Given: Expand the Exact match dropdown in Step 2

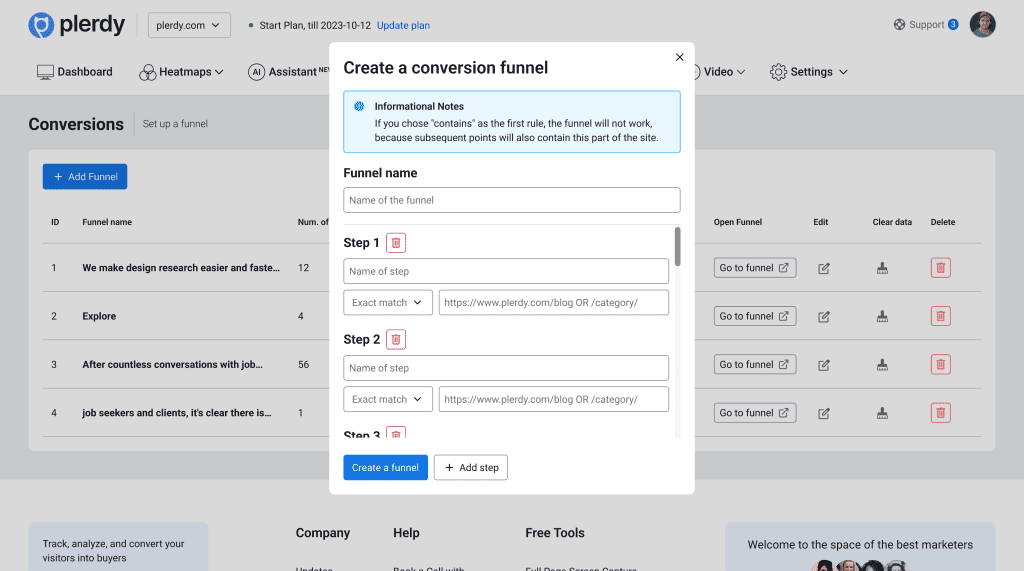Looking at the screenshot, I should click(388, 399).
